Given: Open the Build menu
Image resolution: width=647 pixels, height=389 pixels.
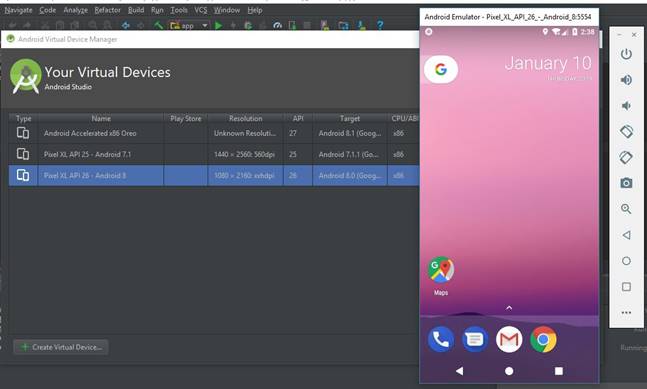Looking at the screenshot, I should (x=136, y=10).
